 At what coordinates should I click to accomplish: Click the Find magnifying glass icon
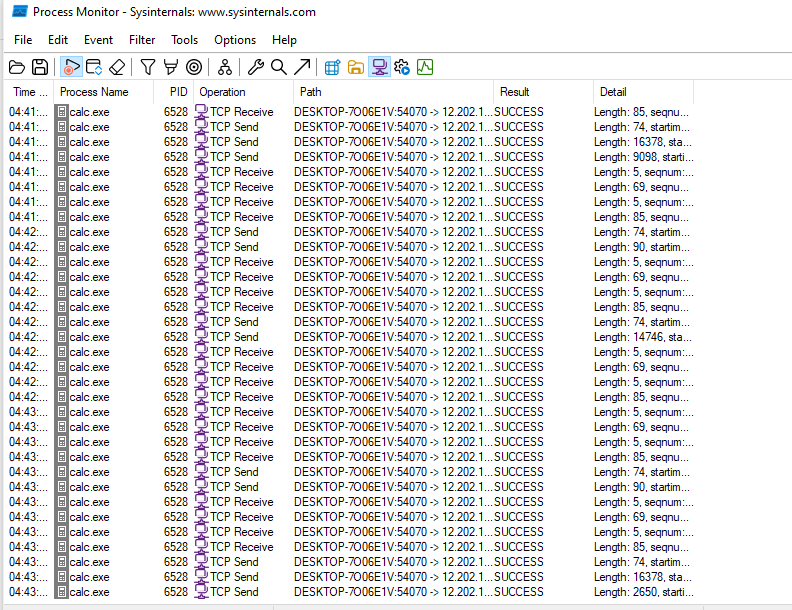(x=278, y=67)
